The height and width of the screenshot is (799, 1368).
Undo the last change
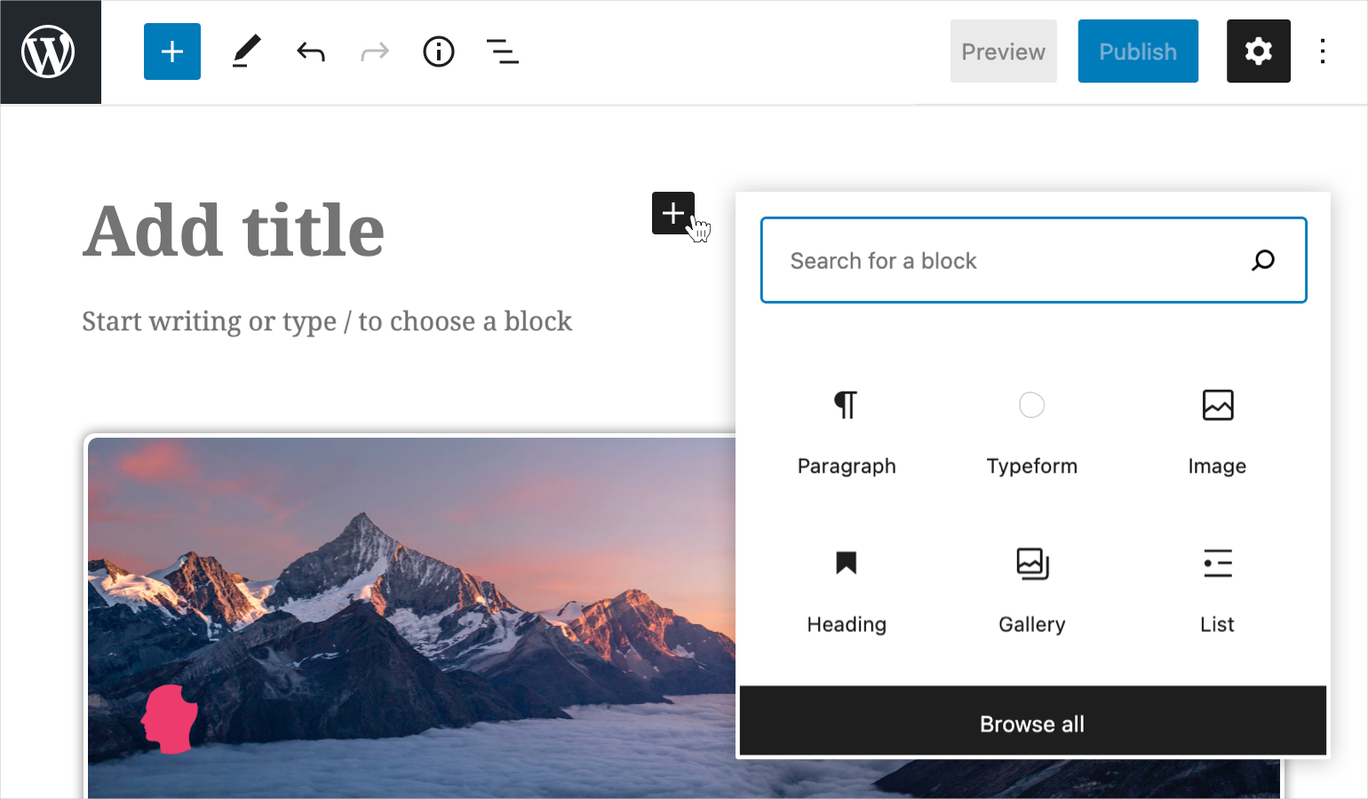(310, 51)
